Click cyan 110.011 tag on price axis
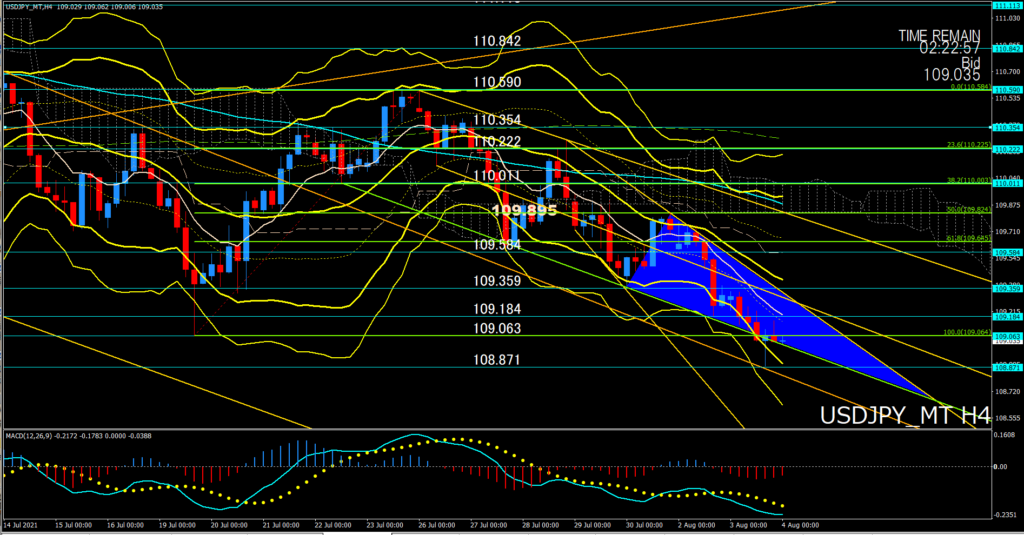 coord(1006,184)
